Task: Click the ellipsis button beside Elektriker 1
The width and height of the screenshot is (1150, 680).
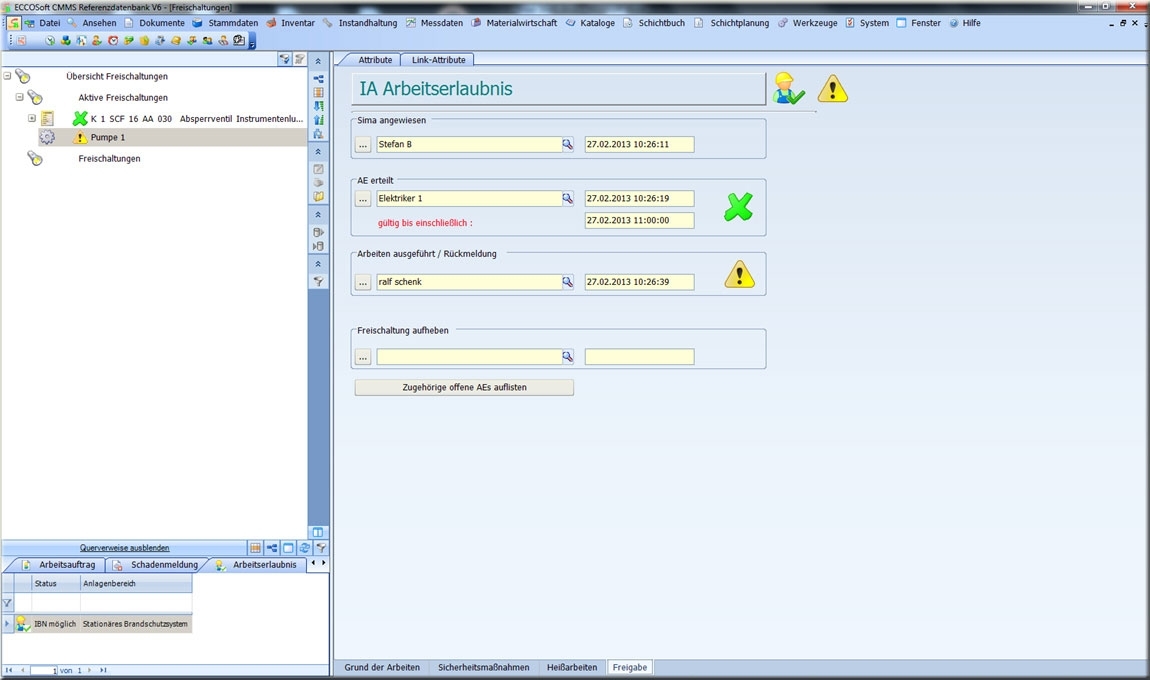Action: (x=363, y=199)
